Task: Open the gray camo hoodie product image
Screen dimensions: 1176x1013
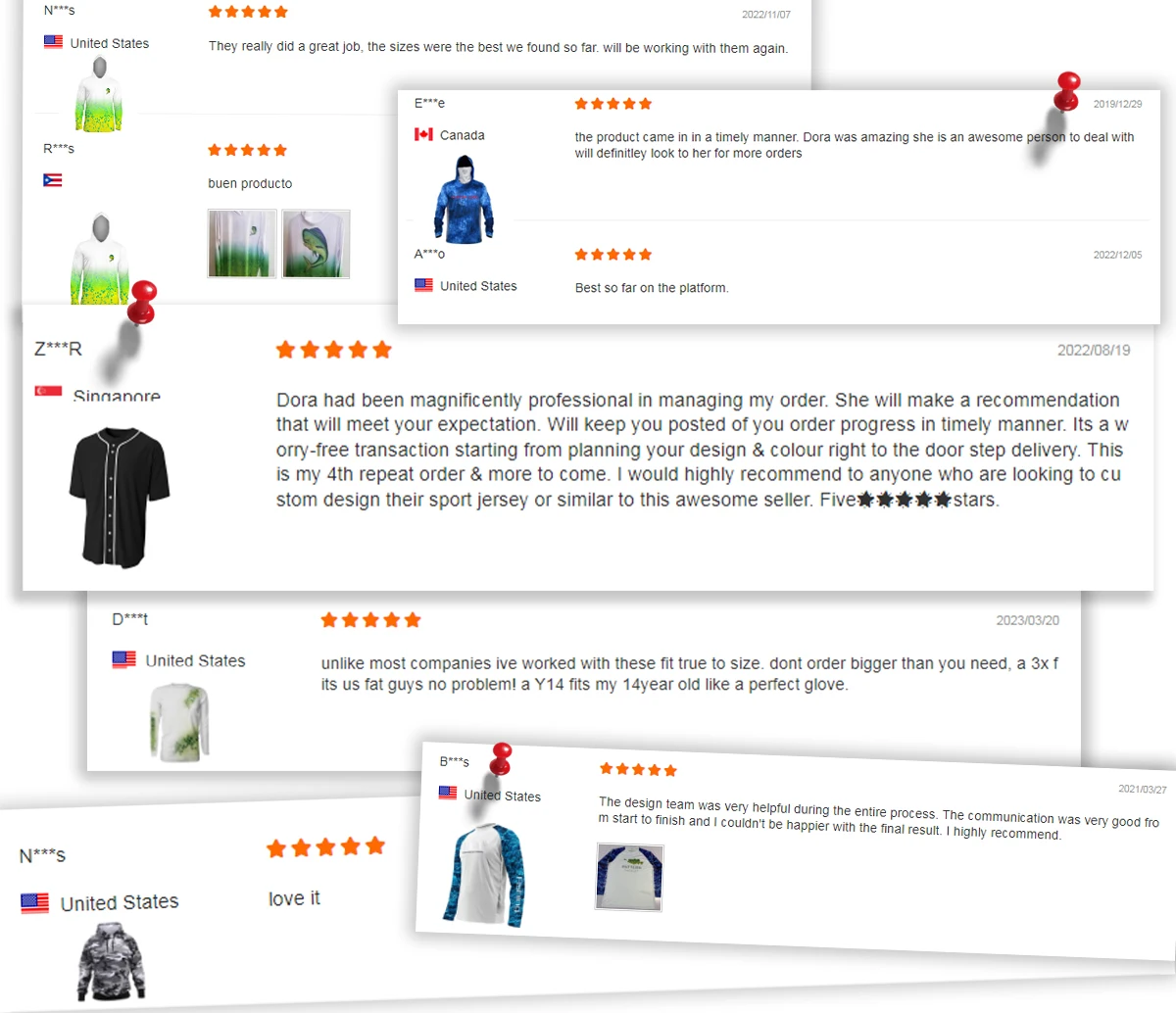Action: (x=111, y=962)
